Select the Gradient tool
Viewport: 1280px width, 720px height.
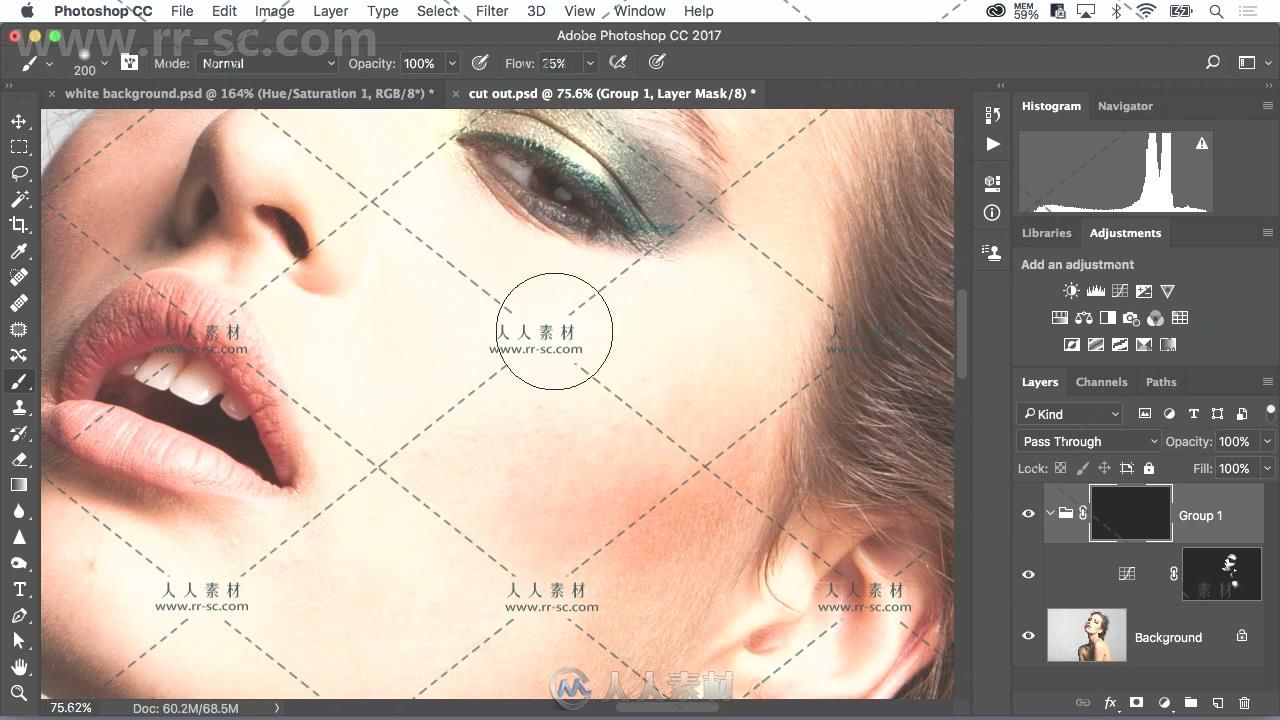(19, 485)
